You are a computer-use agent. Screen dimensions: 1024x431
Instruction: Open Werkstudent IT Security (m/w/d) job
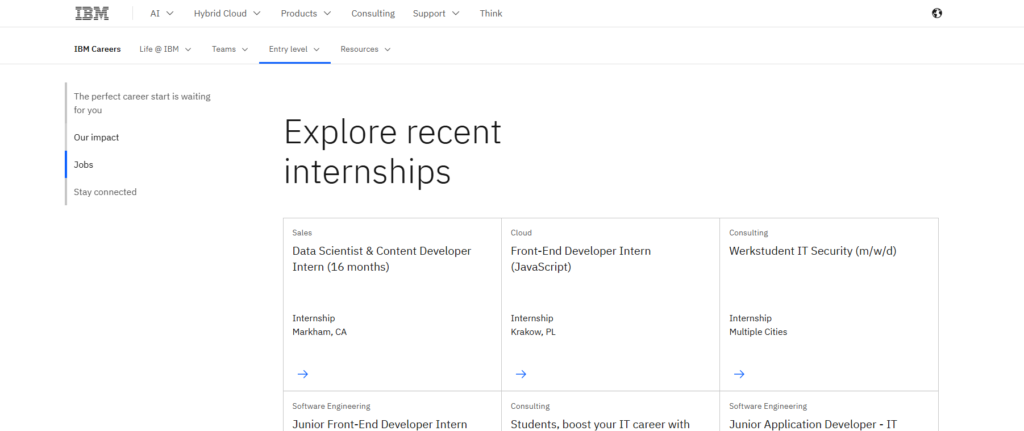point(813,251)
